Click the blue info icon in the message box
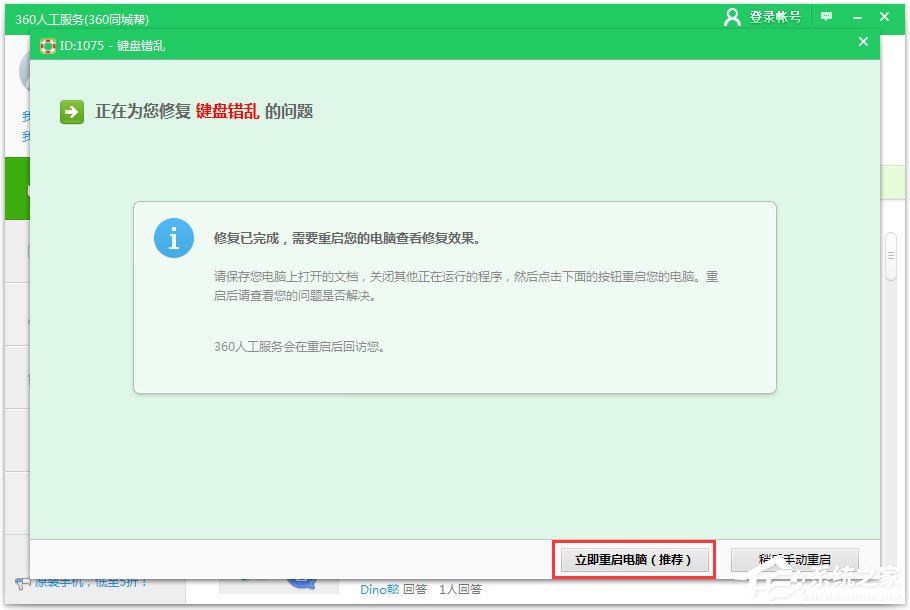Screen dimensions: 910x610 click(173, 238)
